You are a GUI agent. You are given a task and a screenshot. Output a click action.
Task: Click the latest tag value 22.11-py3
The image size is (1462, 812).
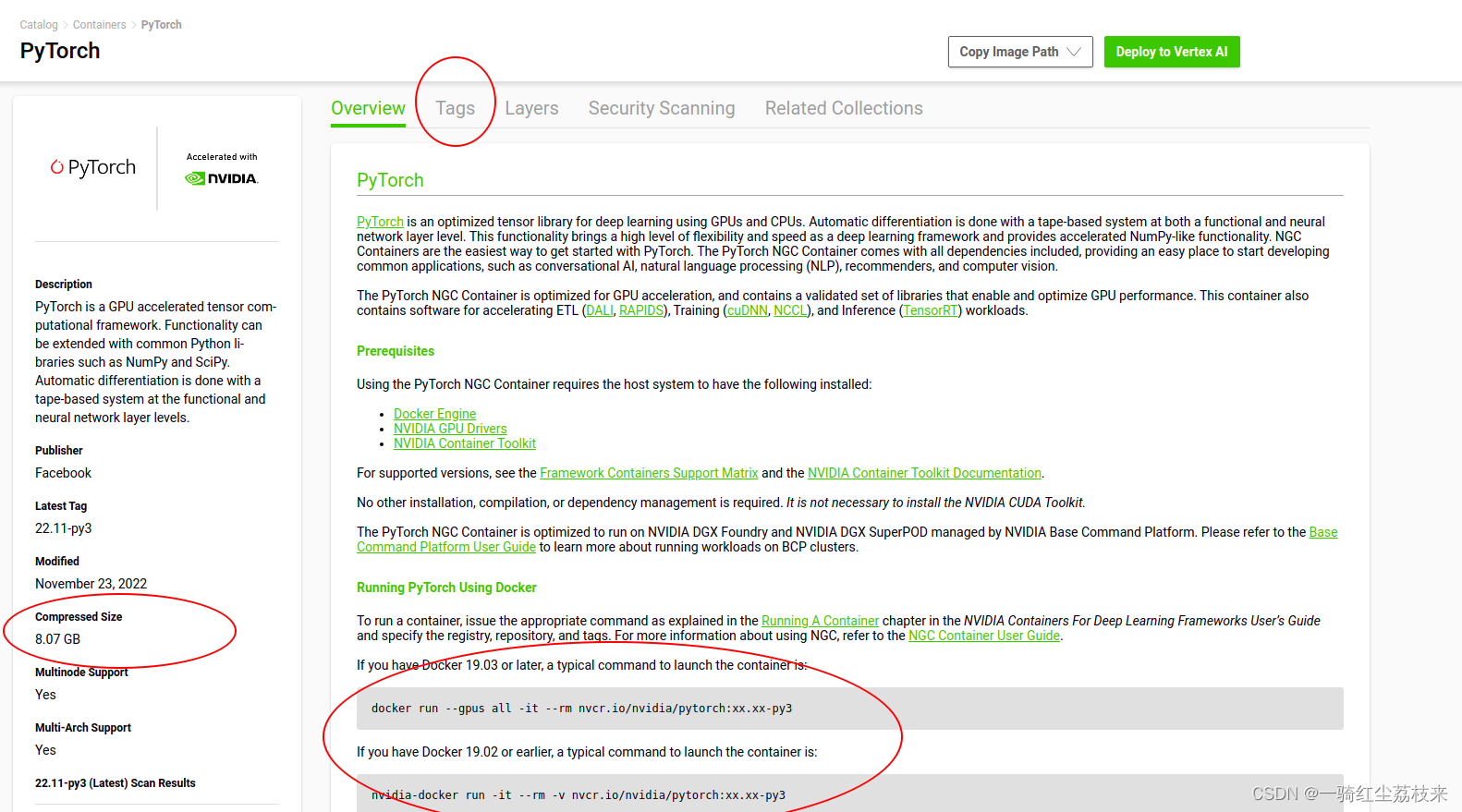[64, 528]
